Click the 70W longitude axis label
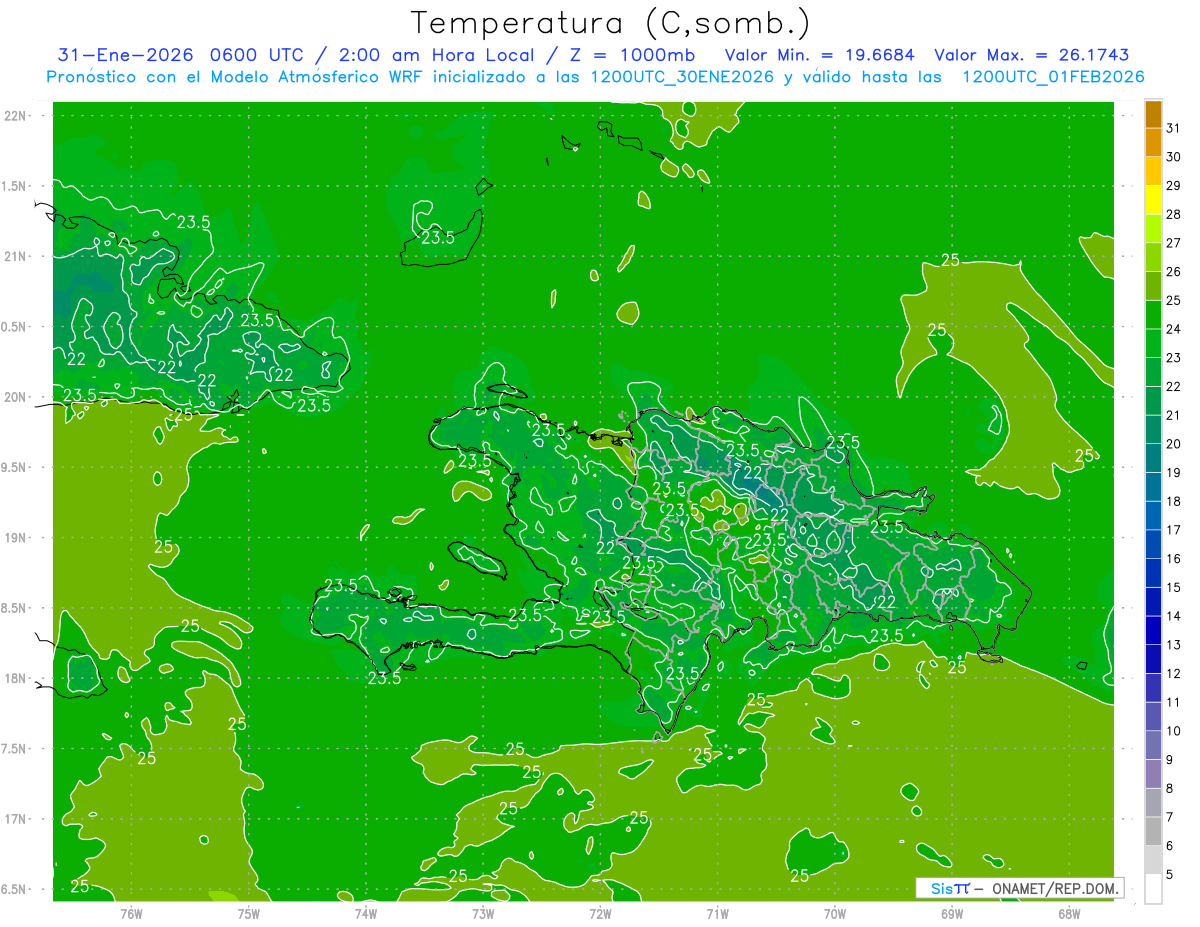Viewport: 1200px width, 927px height. 835,913
